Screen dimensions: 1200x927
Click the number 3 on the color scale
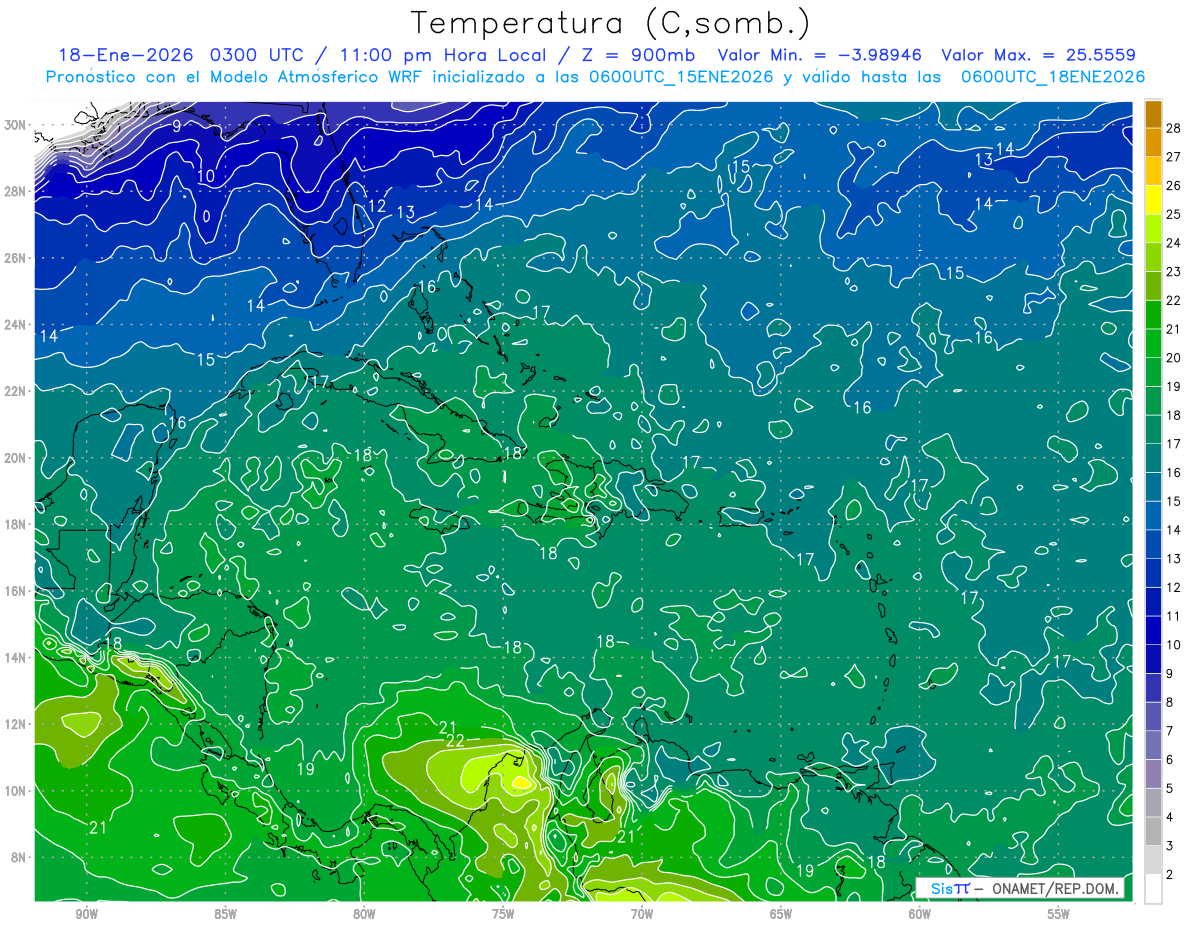(x=1170, y=846)
